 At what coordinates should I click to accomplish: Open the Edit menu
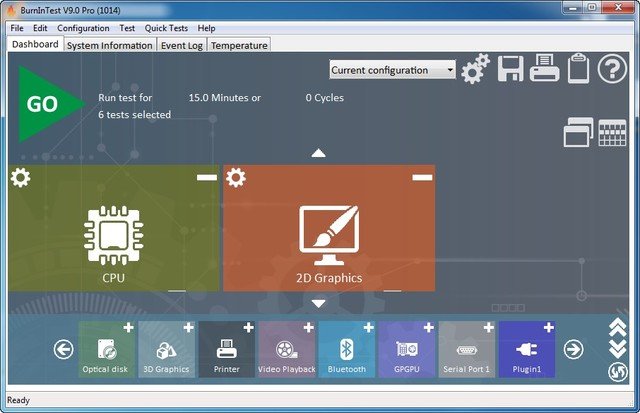(x=40, y=28)
